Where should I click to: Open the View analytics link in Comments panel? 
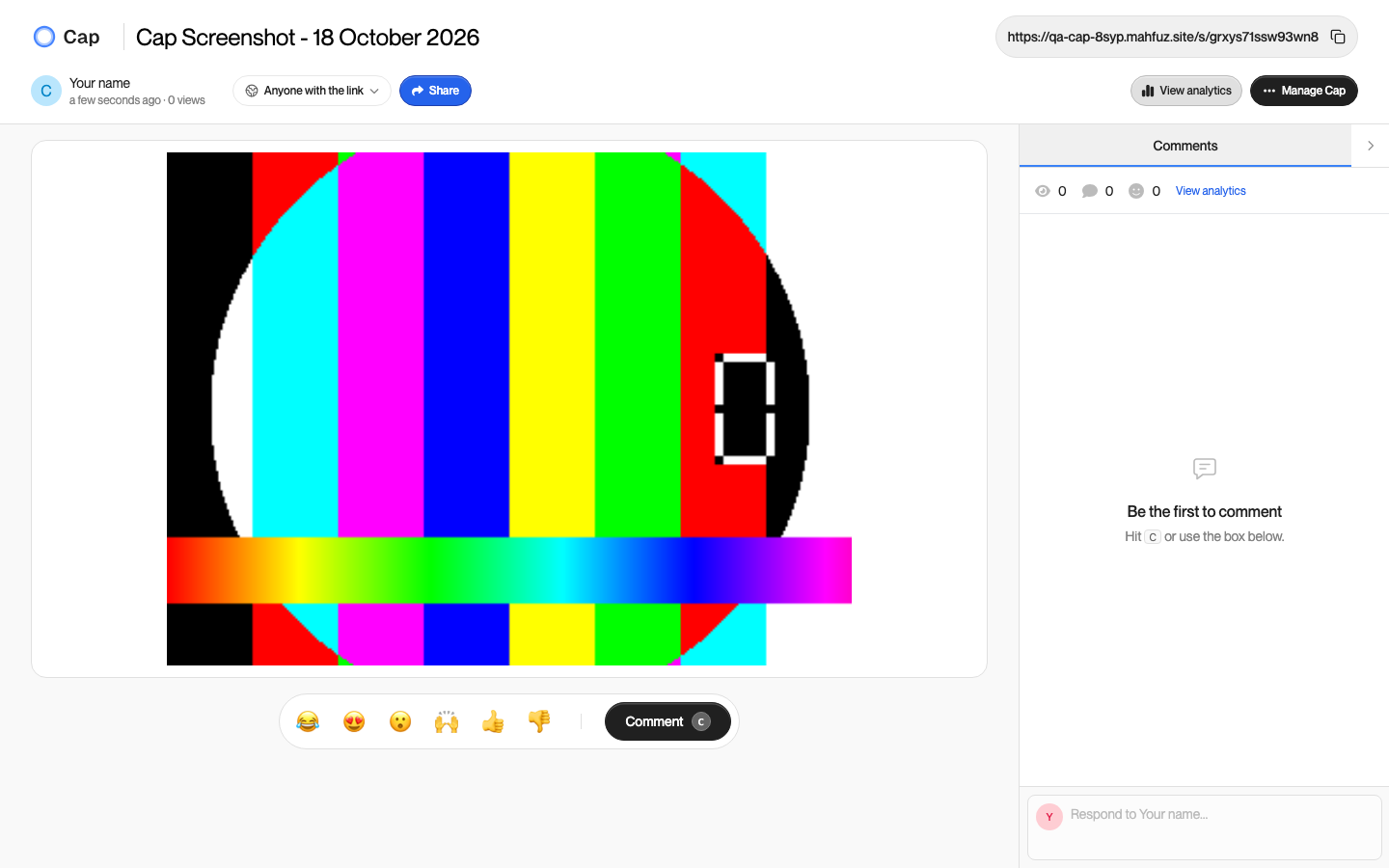pos(1211,191)
